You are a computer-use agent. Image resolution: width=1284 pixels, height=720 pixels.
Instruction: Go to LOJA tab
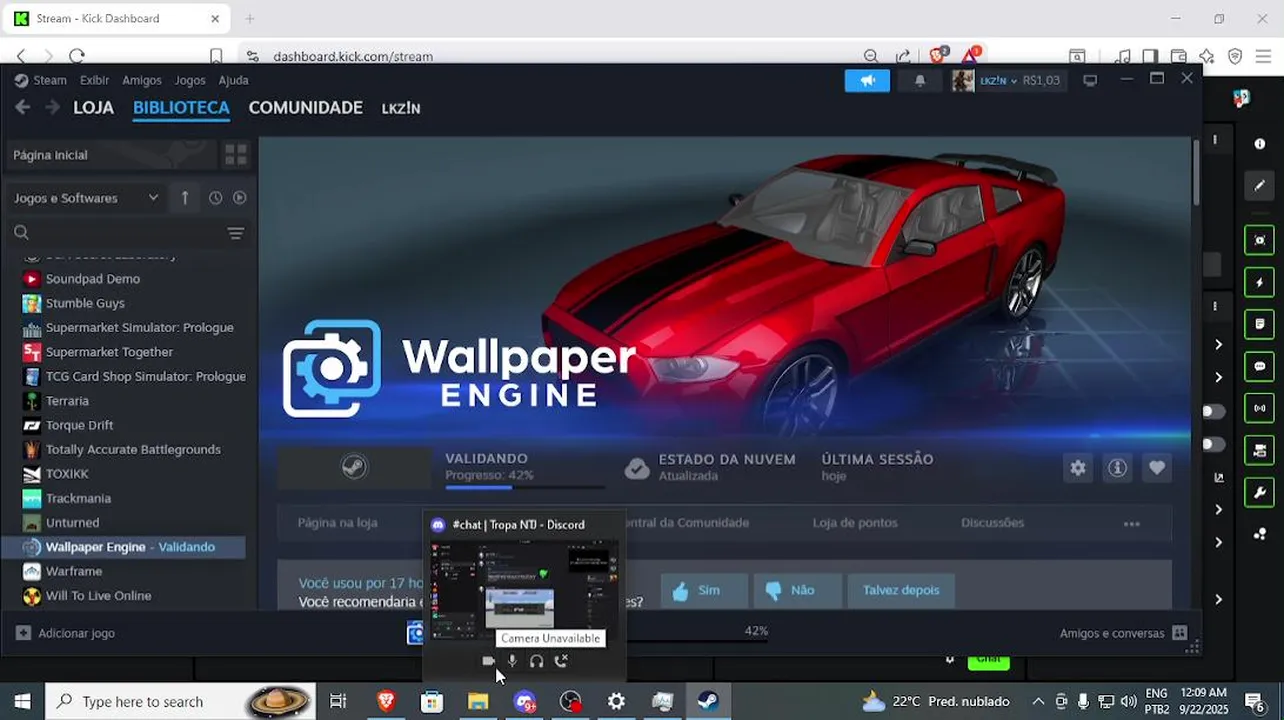click(93, 108)
